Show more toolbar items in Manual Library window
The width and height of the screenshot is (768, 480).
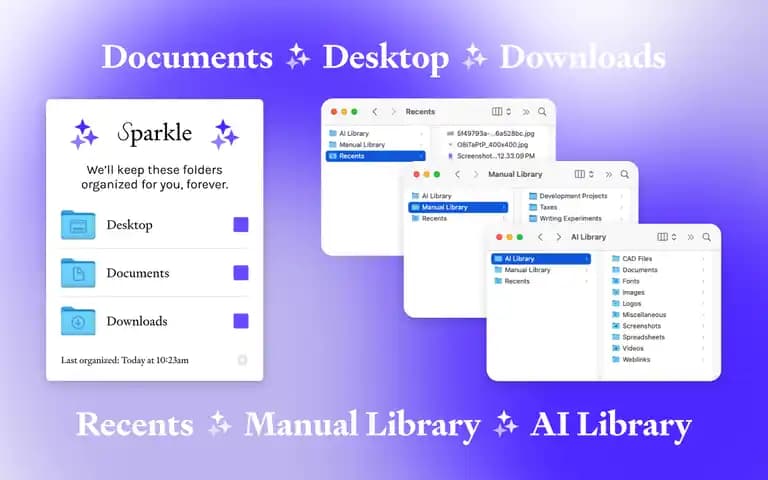(608, 174)
